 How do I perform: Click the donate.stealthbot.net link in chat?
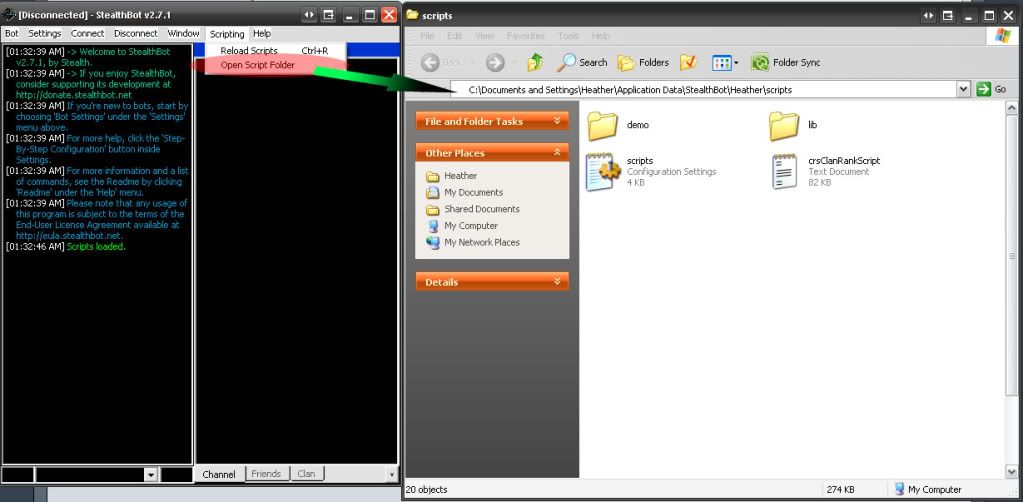(x=74, y=95)
